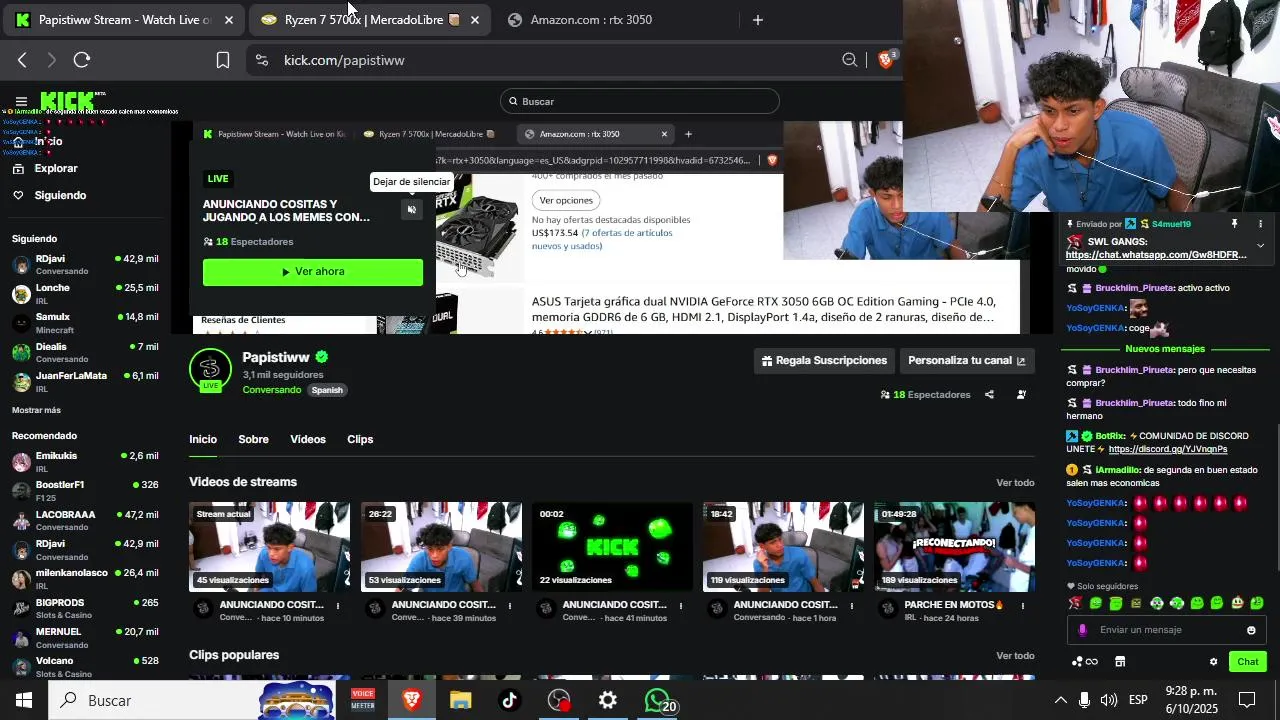Reload the kick.com page
This screenshot has width=1280, height=720.
click(x=82, y=60)
